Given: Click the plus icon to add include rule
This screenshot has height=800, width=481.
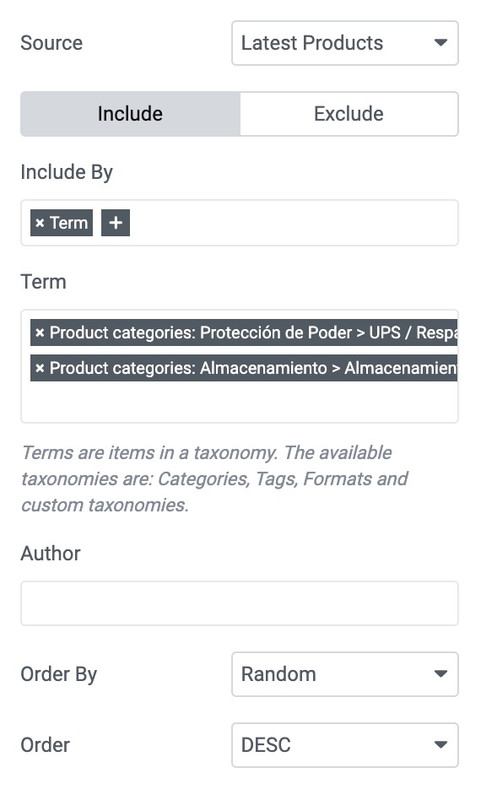Looking at the screenshot, I should pos(115,223).
